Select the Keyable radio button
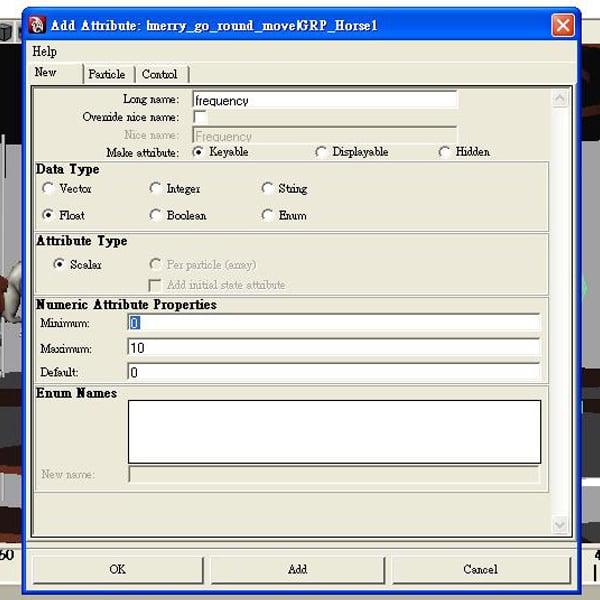The height and width of the screenshot is (600, 600). point(198,152)
